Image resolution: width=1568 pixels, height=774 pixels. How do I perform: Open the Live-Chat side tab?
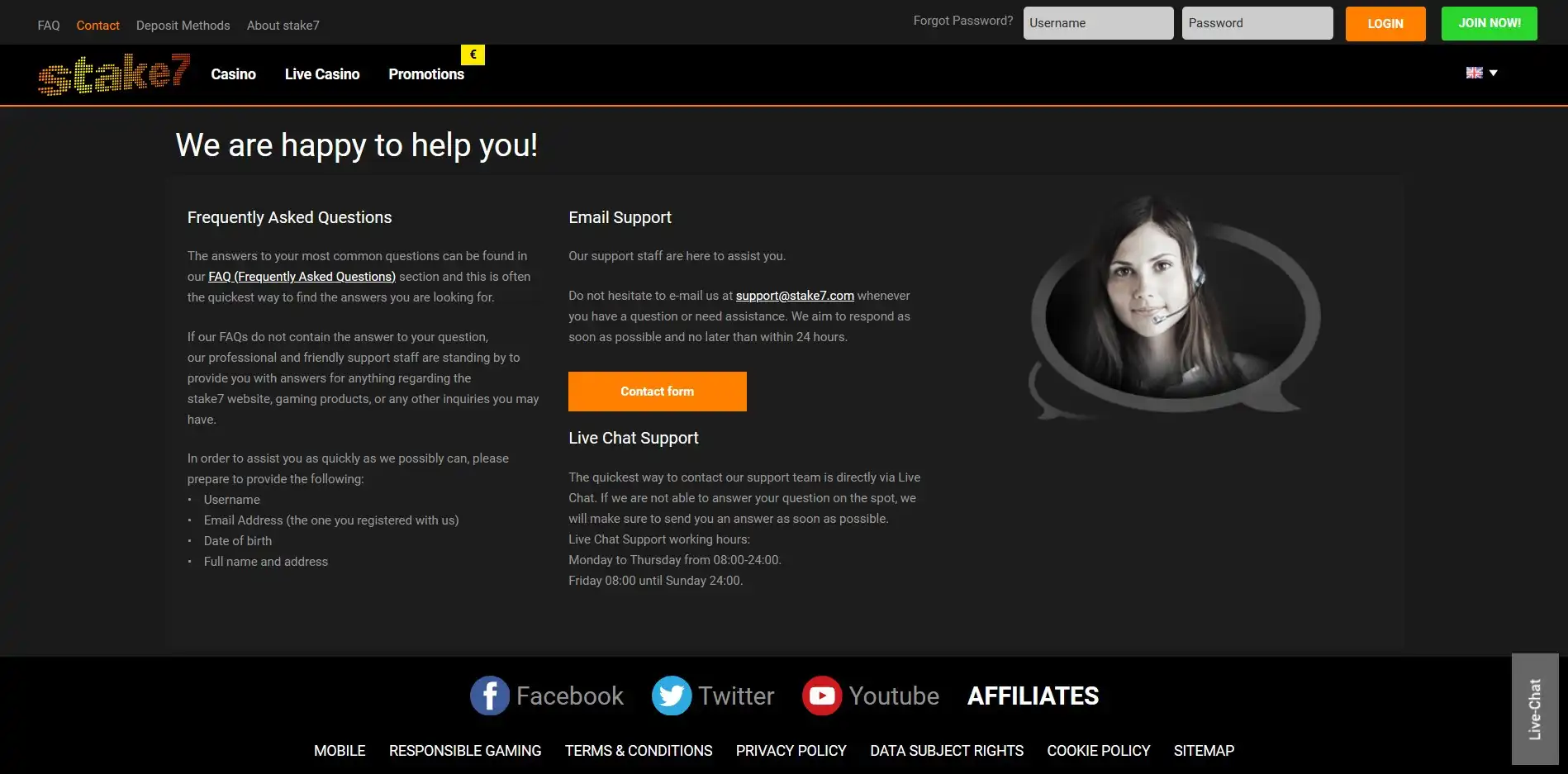1534,709
